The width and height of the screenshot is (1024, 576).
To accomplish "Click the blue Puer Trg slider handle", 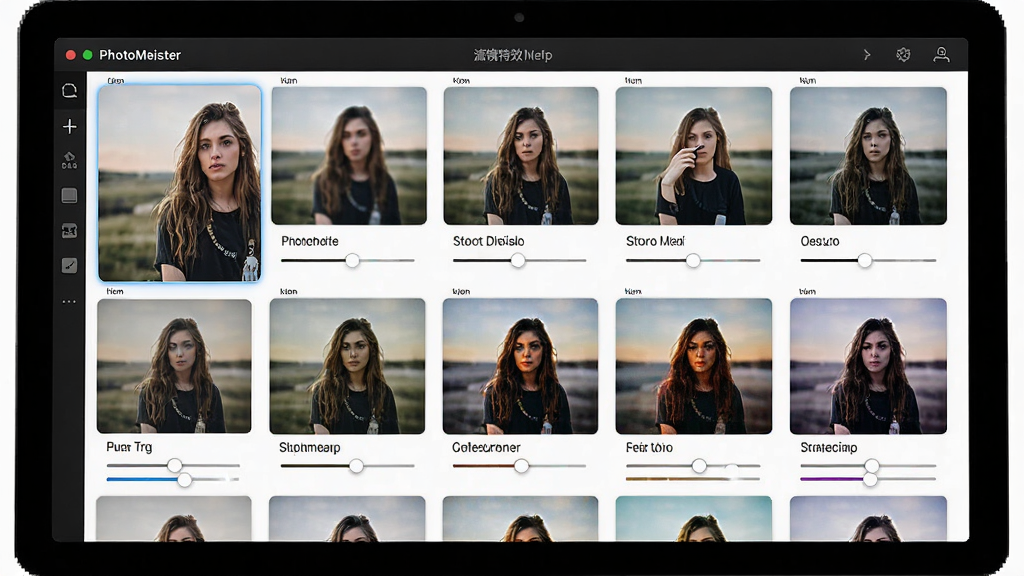I will 185,480.
